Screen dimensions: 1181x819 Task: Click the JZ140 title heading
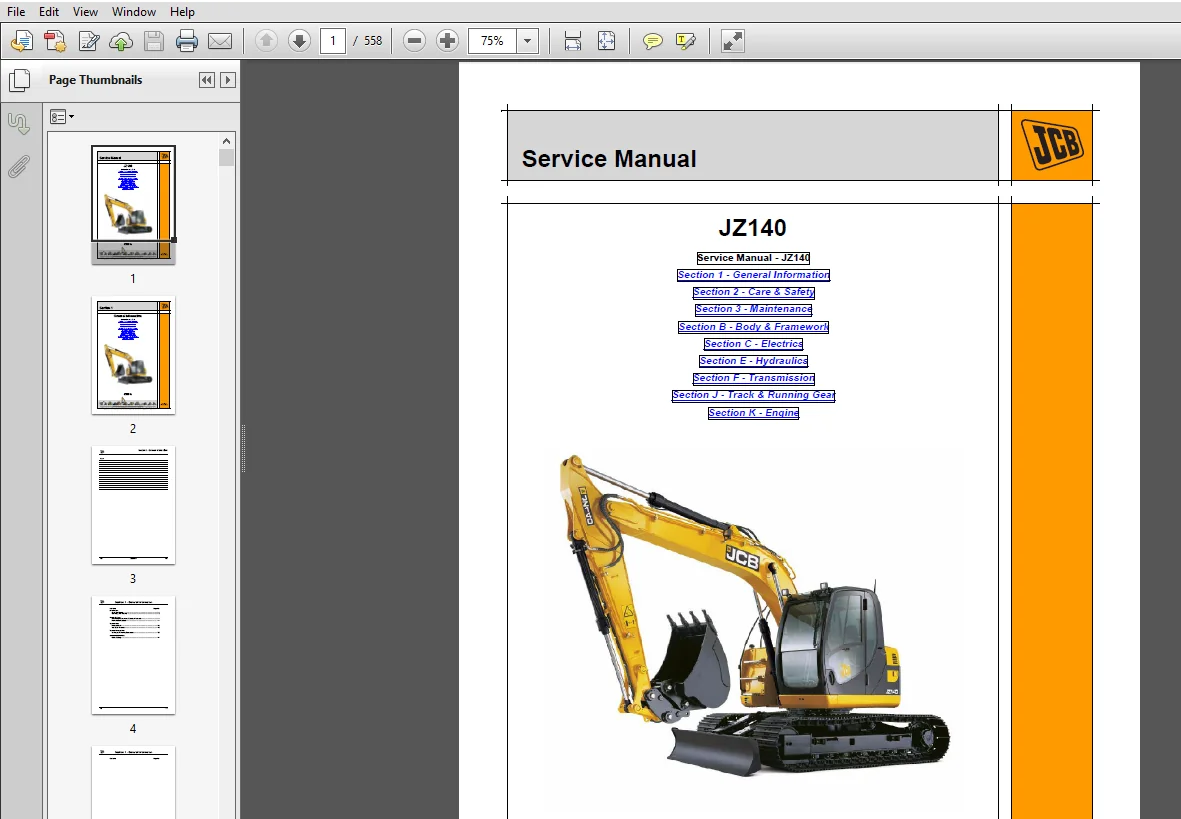click(x=752, y=228)
